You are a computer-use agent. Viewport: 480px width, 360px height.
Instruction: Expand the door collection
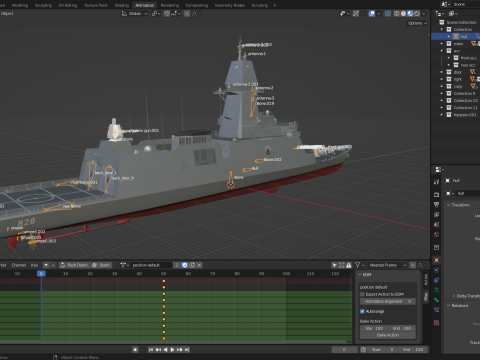tap(442, 72)
